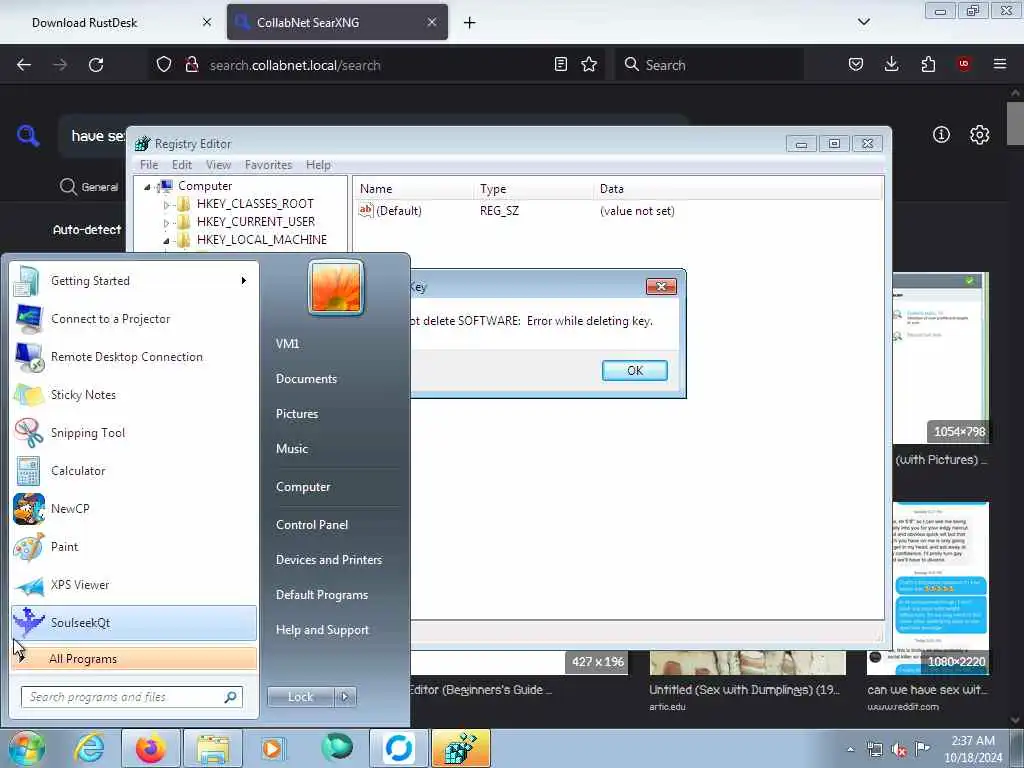Open NewCP program
Viewport: 1024px width, 768px height.
(x=134, y=508)
